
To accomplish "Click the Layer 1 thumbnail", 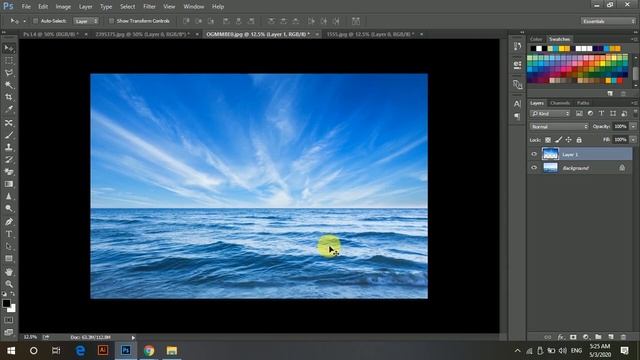I will pyautogui.click(x=550, y=154).
